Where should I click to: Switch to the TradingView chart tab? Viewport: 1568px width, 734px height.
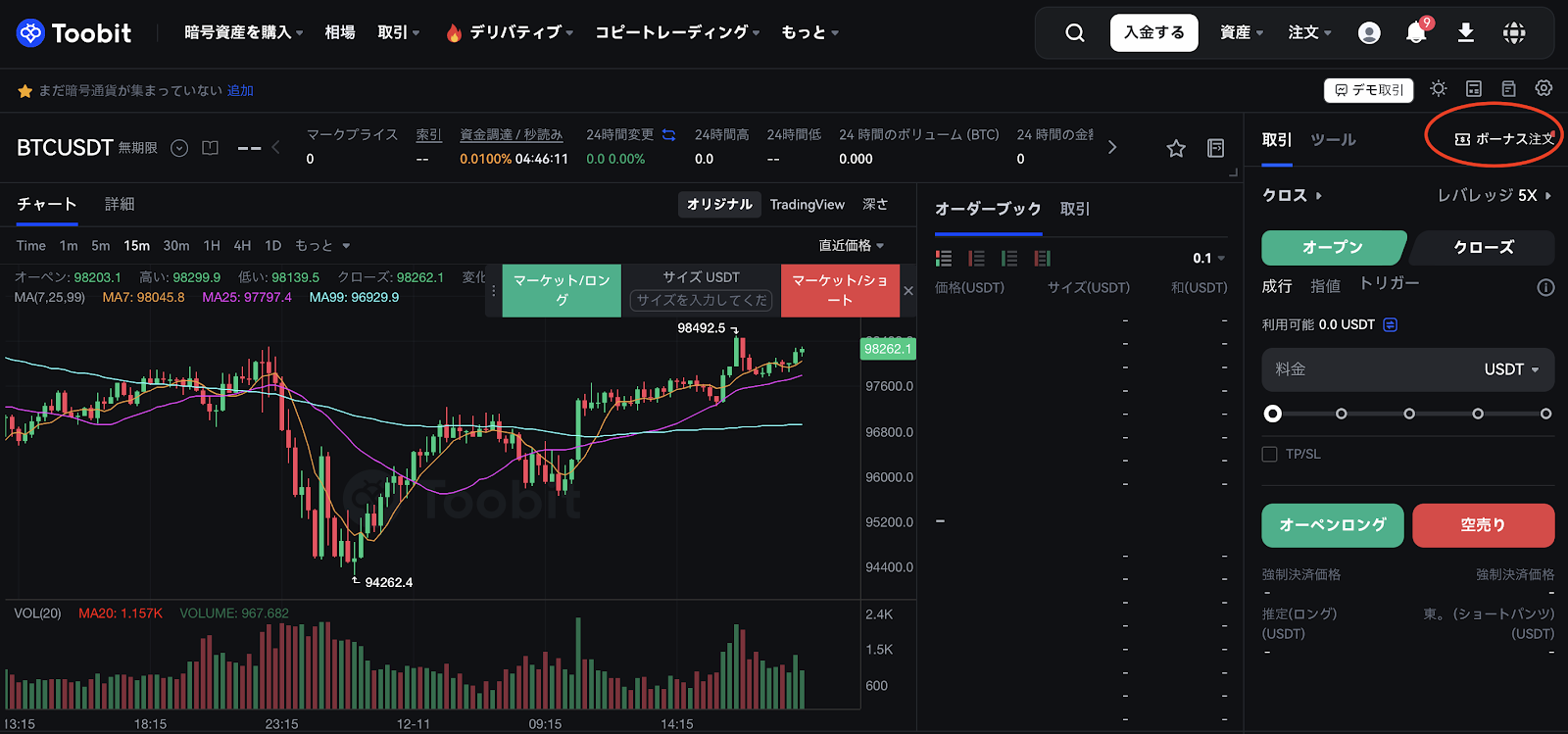[x=807, y=205]
